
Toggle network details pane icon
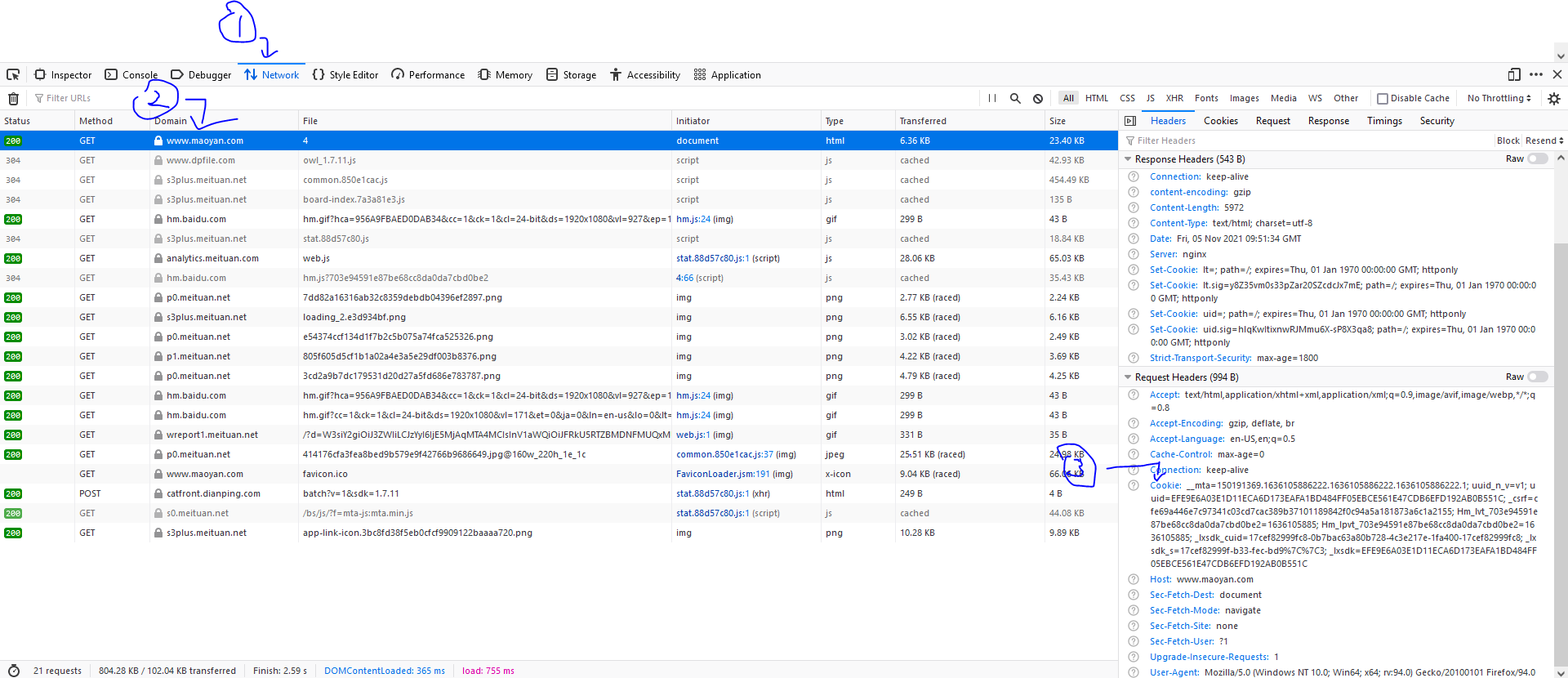pos(1130,121)
